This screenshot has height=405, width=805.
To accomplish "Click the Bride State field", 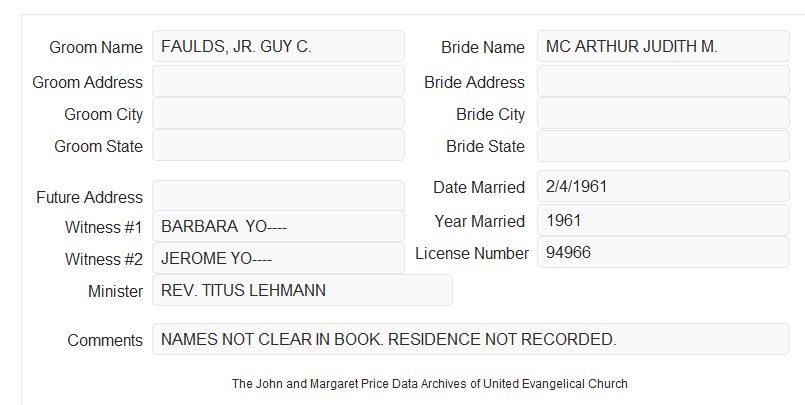I will [x=663, y=146].
